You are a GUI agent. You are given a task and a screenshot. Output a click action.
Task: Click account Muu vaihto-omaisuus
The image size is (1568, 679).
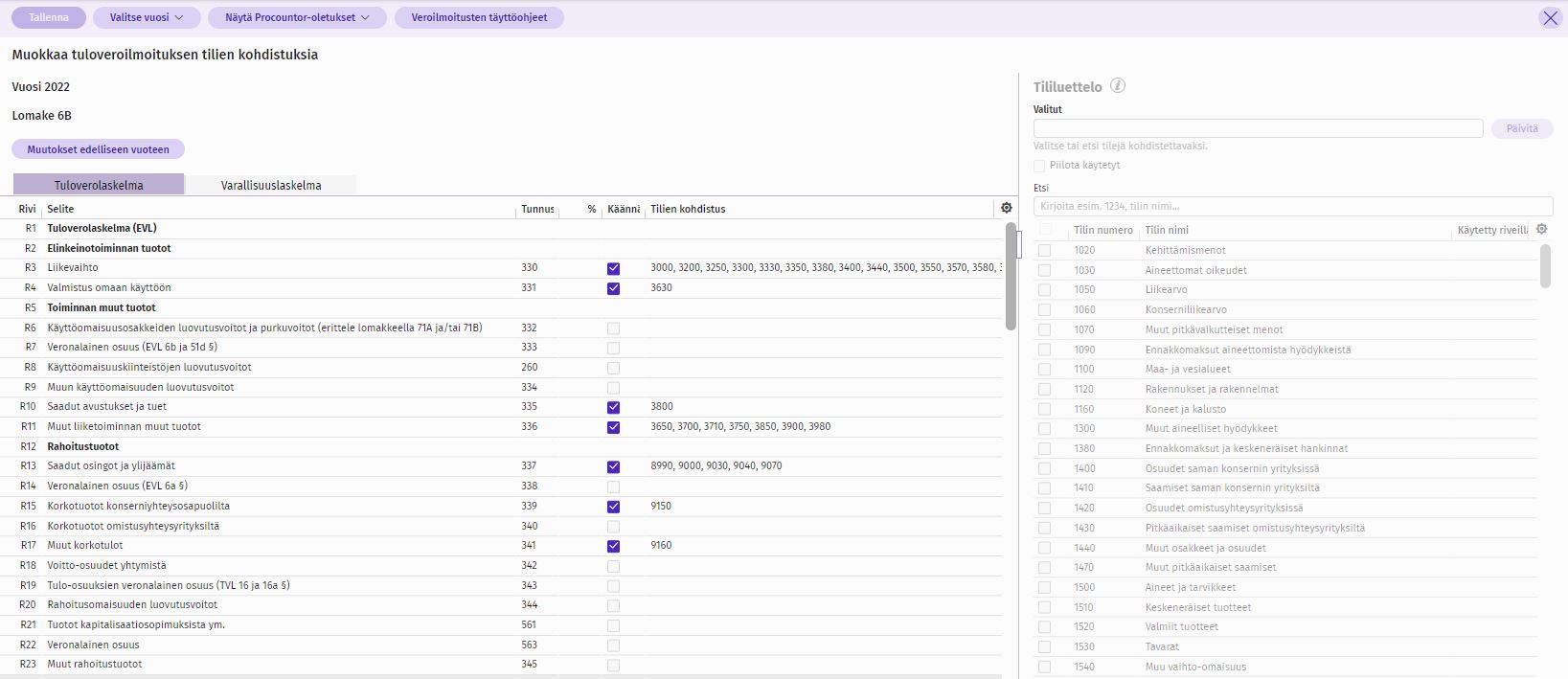point(1195,667)
